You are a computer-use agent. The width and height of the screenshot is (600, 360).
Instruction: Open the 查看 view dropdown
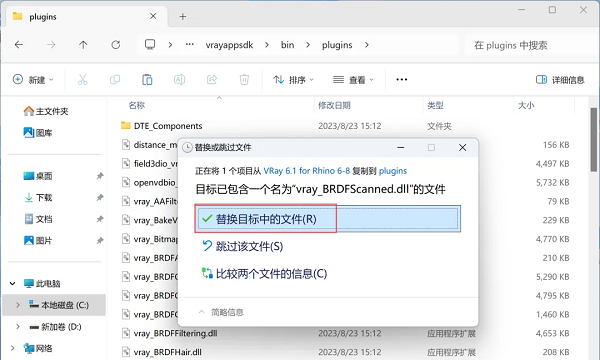pyautogui.click(x=353, y=80)
